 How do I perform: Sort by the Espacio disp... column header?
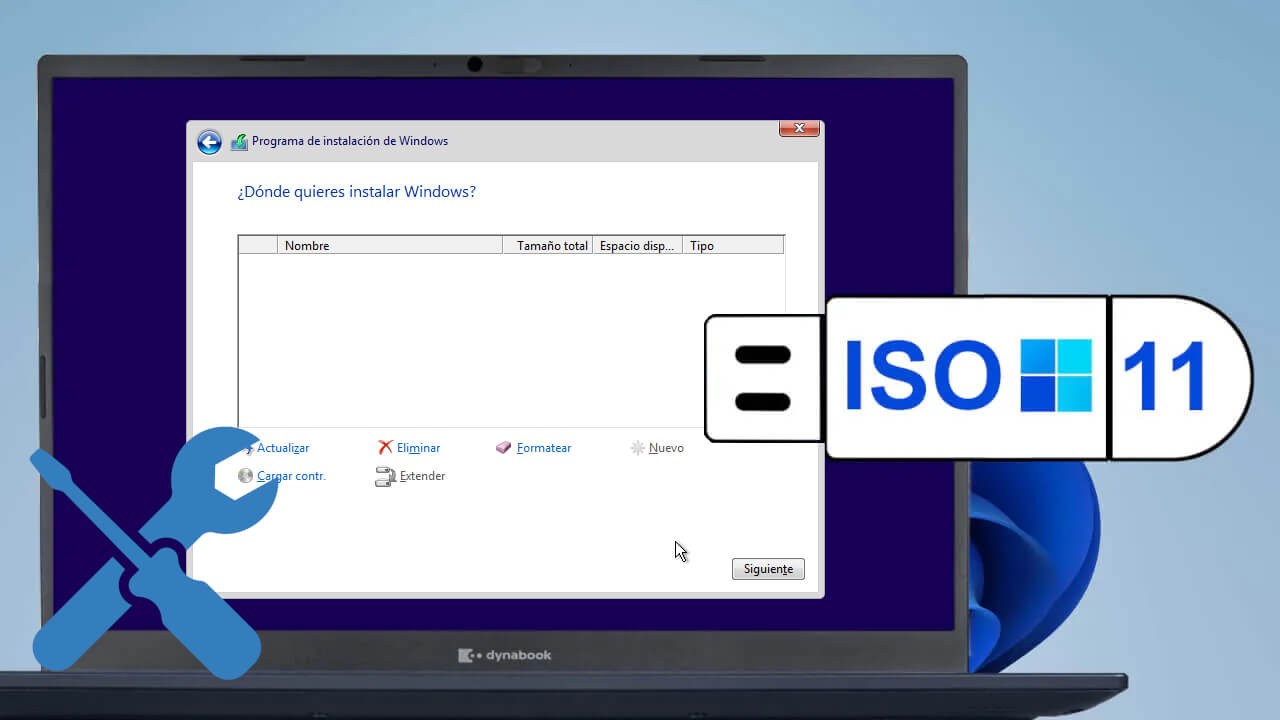pos(637,245)
